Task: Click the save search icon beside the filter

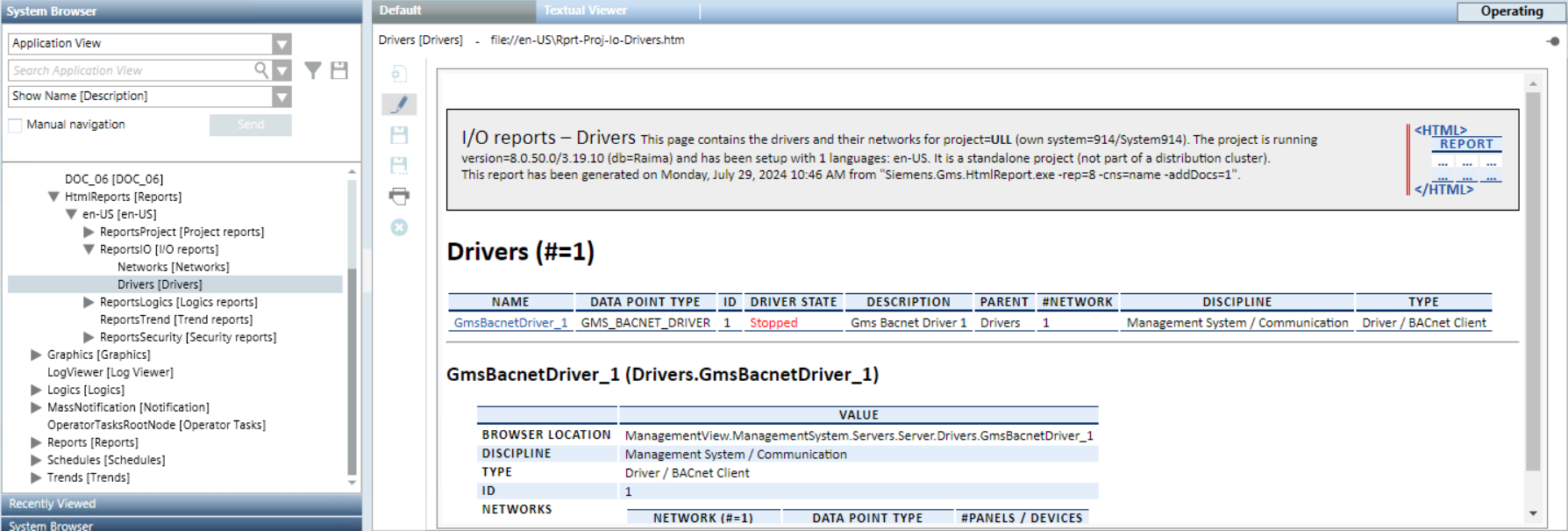Action: [339, 70]
